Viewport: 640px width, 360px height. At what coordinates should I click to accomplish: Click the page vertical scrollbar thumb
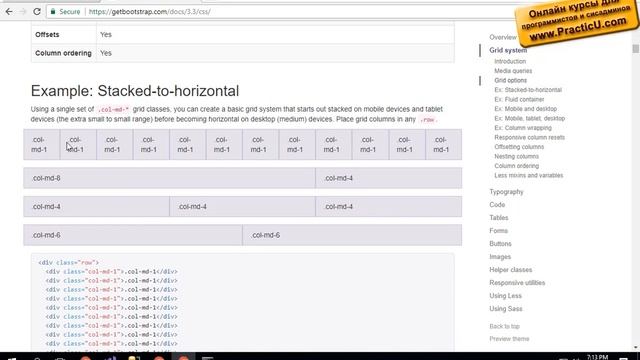point(636,49)
